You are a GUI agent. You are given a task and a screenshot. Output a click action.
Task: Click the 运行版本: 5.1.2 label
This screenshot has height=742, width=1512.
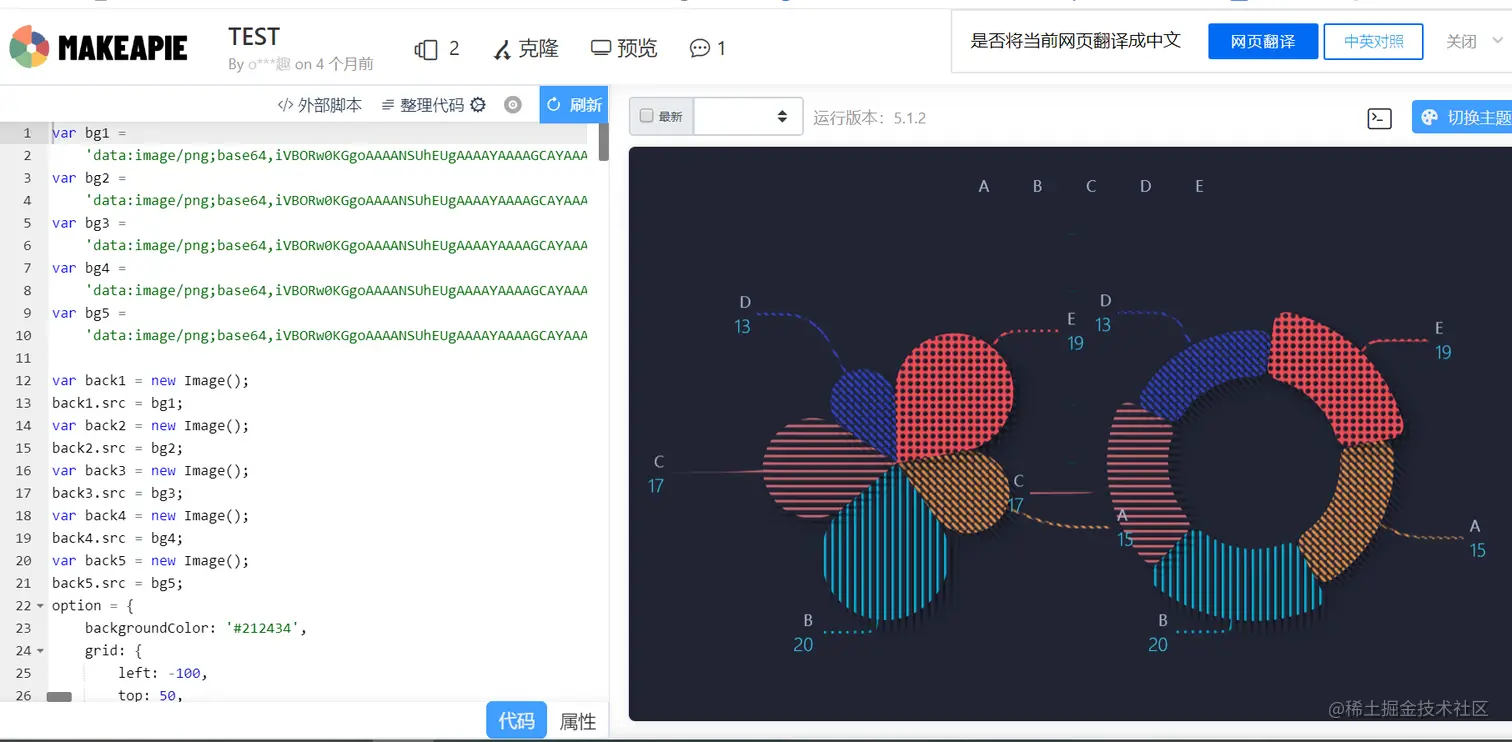[869, 118]
